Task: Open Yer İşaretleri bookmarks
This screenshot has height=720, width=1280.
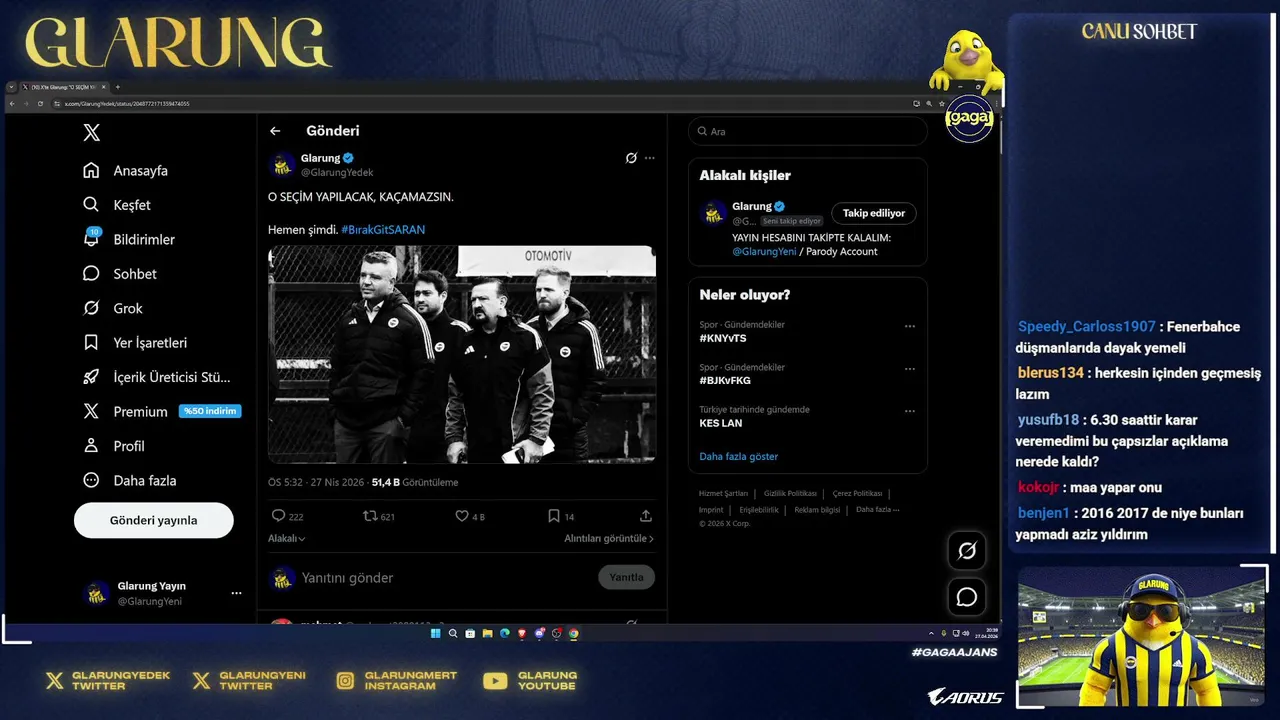Action: point(135,342)
